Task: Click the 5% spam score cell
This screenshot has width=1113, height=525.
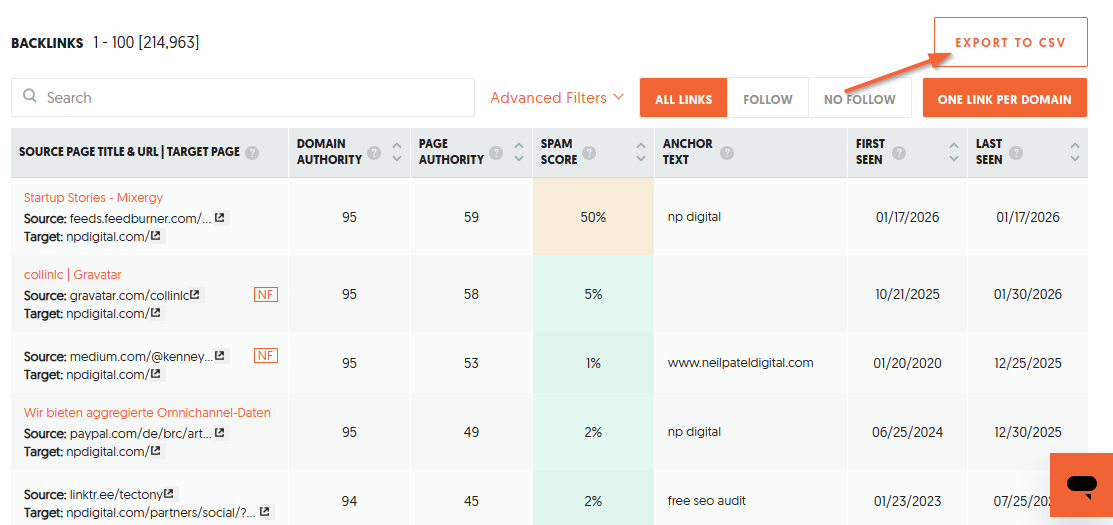Action: [x=593, y=294]
